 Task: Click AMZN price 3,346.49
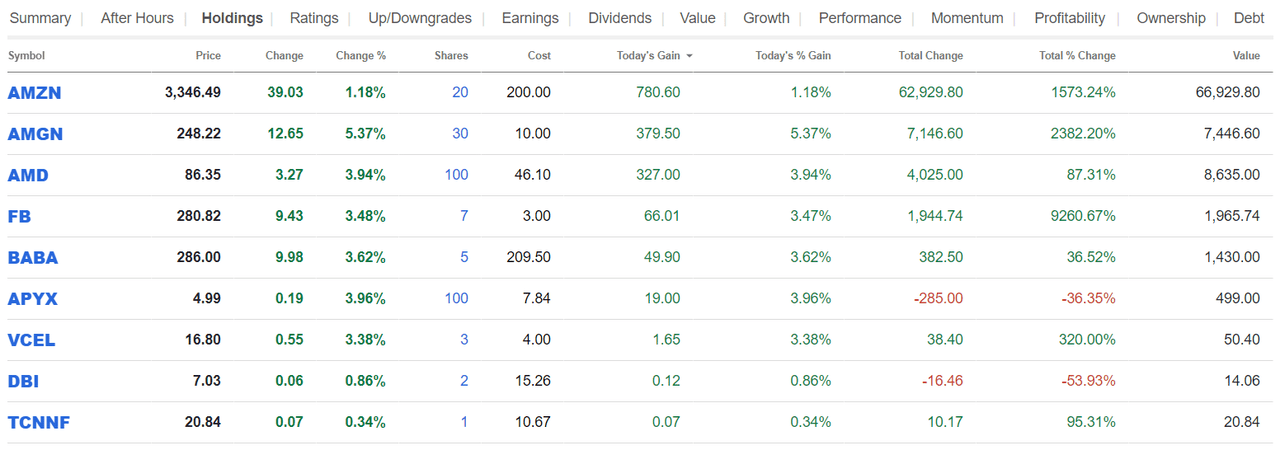pos(193,93)
